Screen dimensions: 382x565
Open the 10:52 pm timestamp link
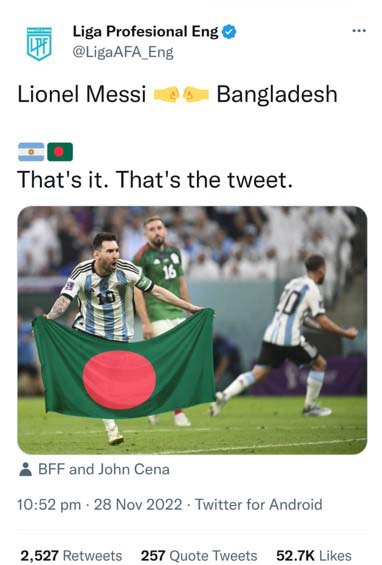[x=49, y=504]
